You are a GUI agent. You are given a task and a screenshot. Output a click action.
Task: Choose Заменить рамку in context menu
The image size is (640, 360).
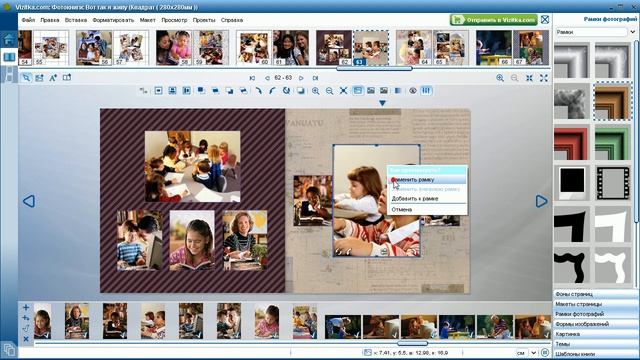tap(427, 180)
